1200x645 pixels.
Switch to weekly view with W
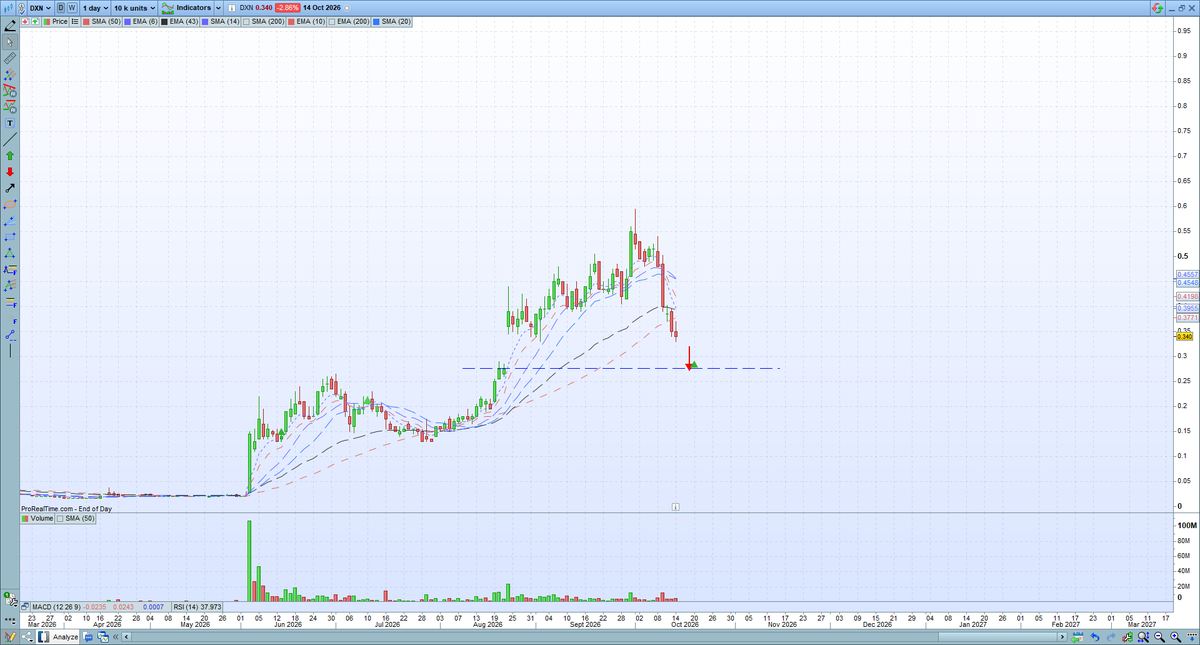click(x=72, y=7)
